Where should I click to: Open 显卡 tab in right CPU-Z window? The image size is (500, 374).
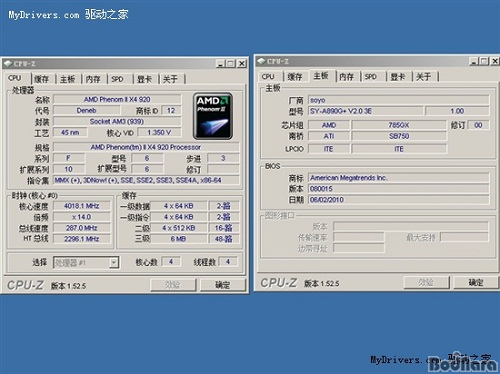[398, 77]
